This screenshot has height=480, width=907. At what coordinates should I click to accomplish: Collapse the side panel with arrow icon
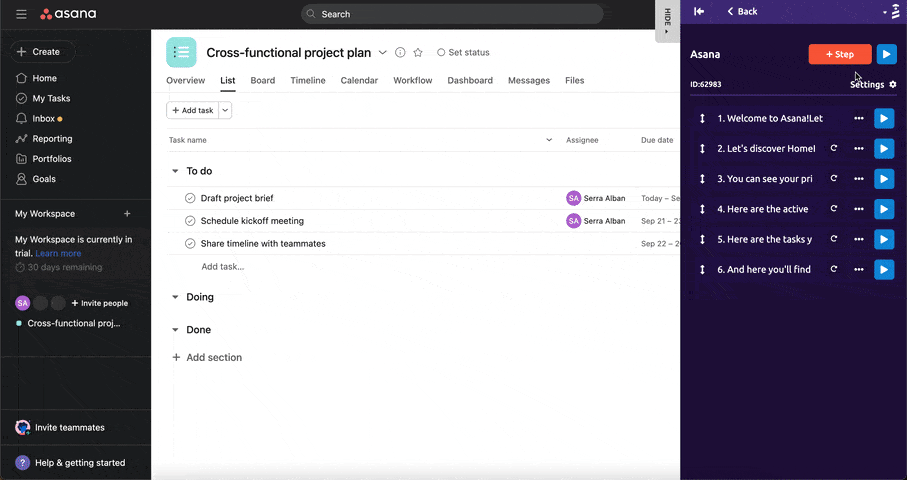click(699, 12)
